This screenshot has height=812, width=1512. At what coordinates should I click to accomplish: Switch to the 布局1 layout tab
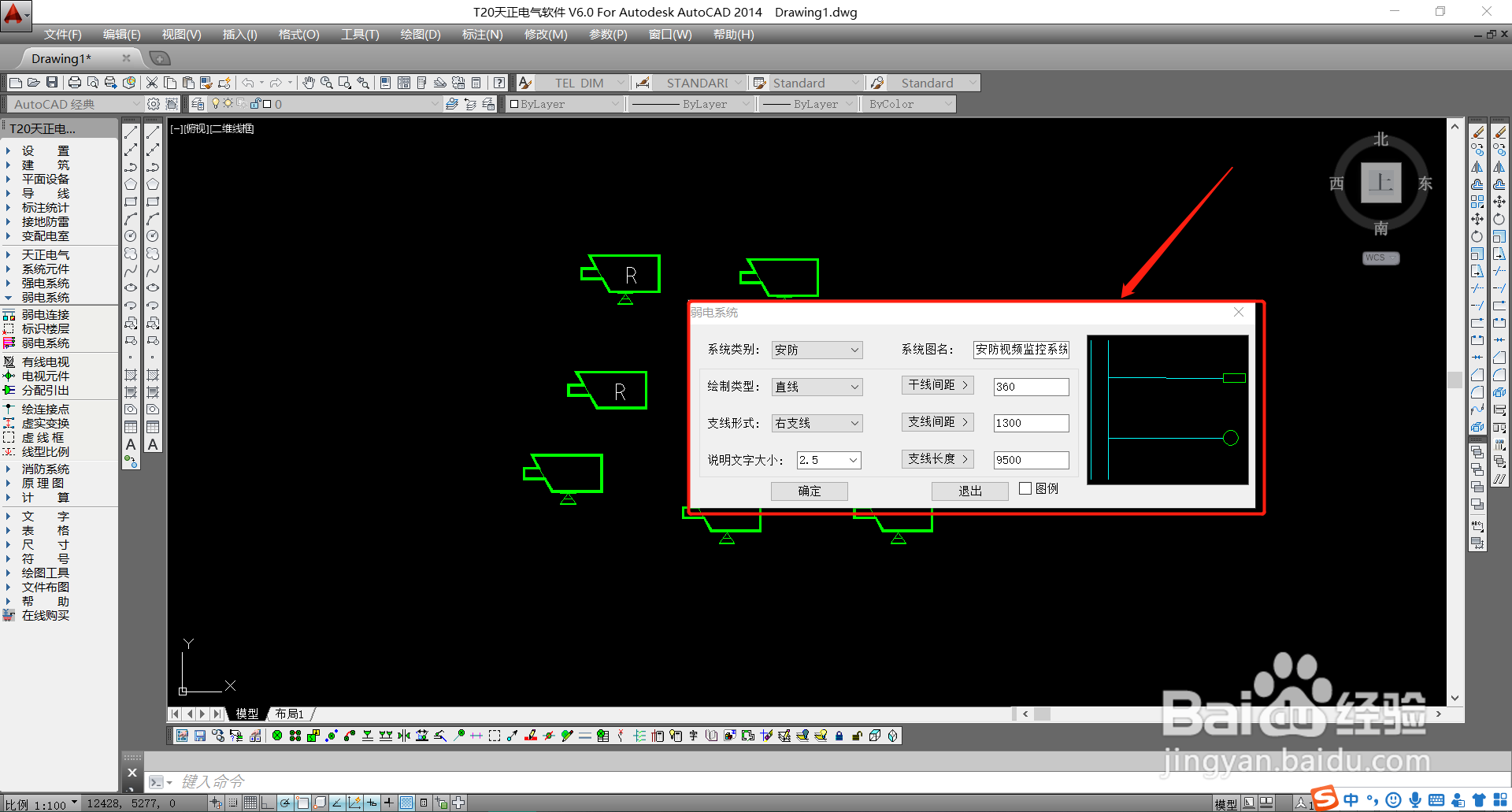click(289, 714)
